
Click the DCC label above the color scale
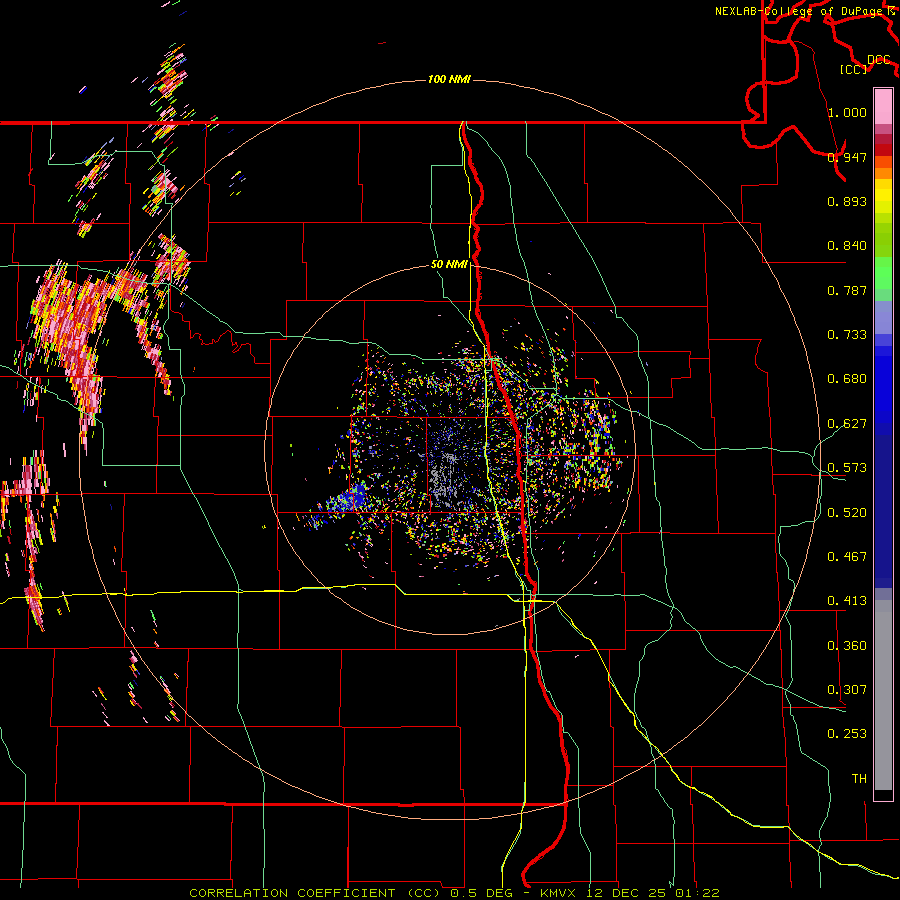[878, 60]
